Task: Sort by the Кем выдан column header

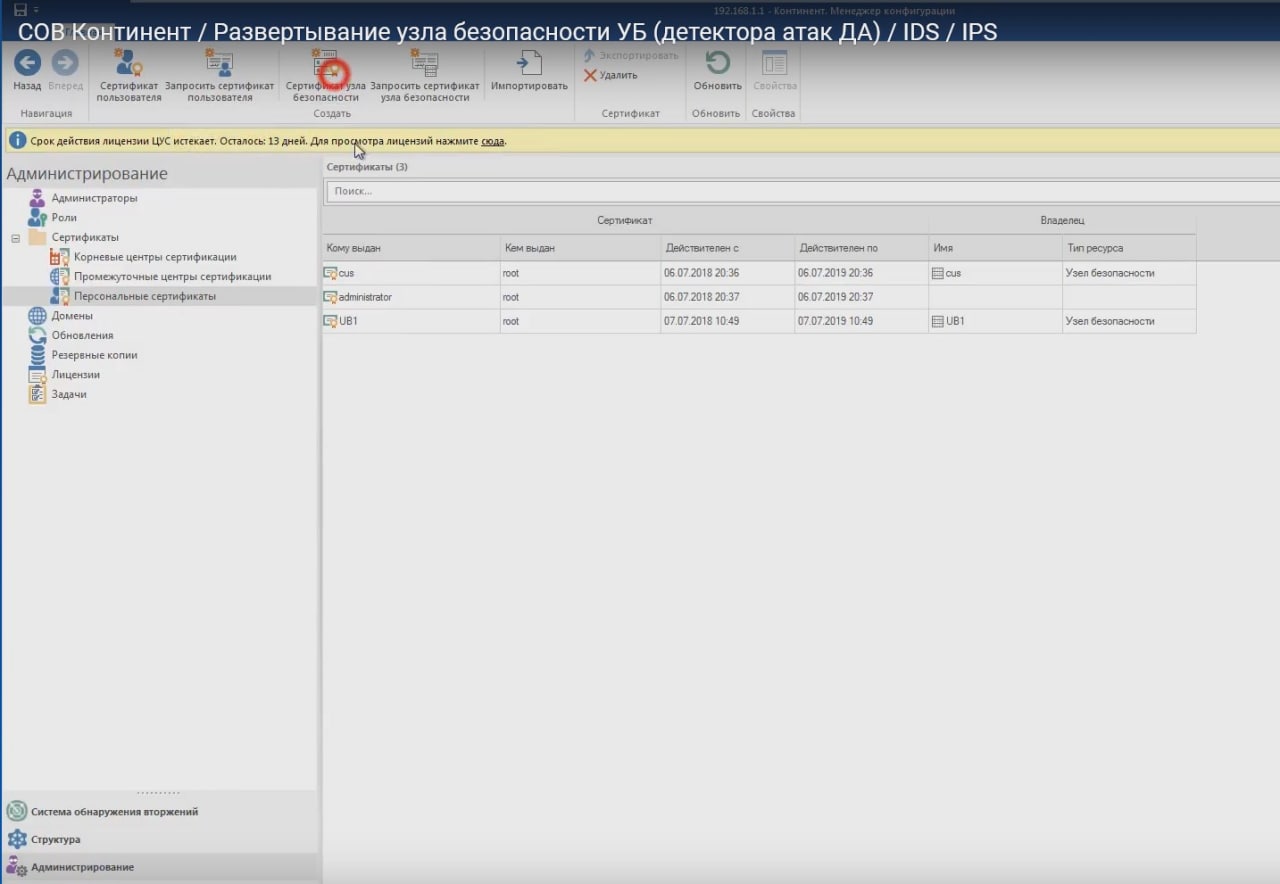Action: (579, 248)
